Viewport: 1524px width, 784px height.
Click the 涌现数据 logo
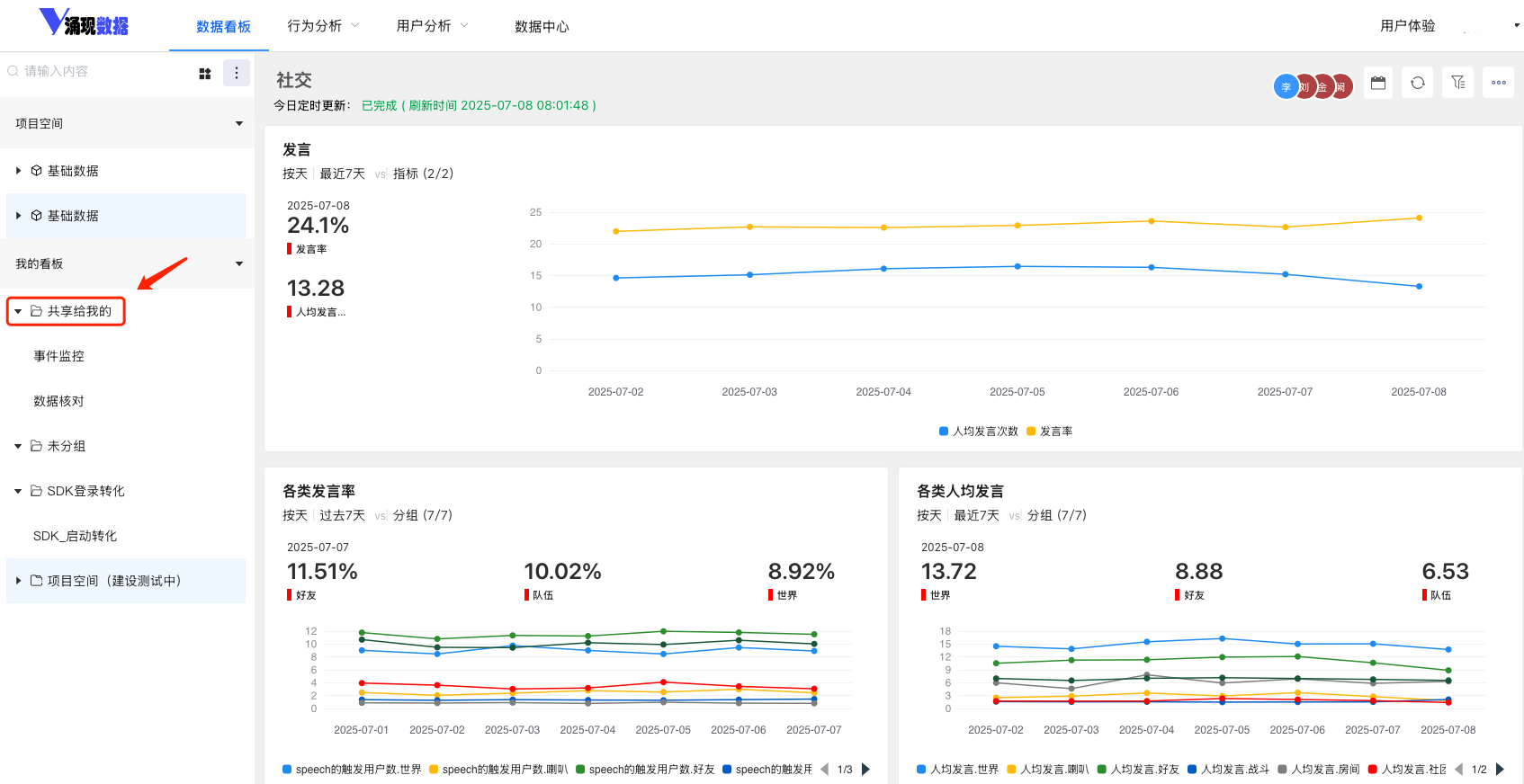[84, 22]
